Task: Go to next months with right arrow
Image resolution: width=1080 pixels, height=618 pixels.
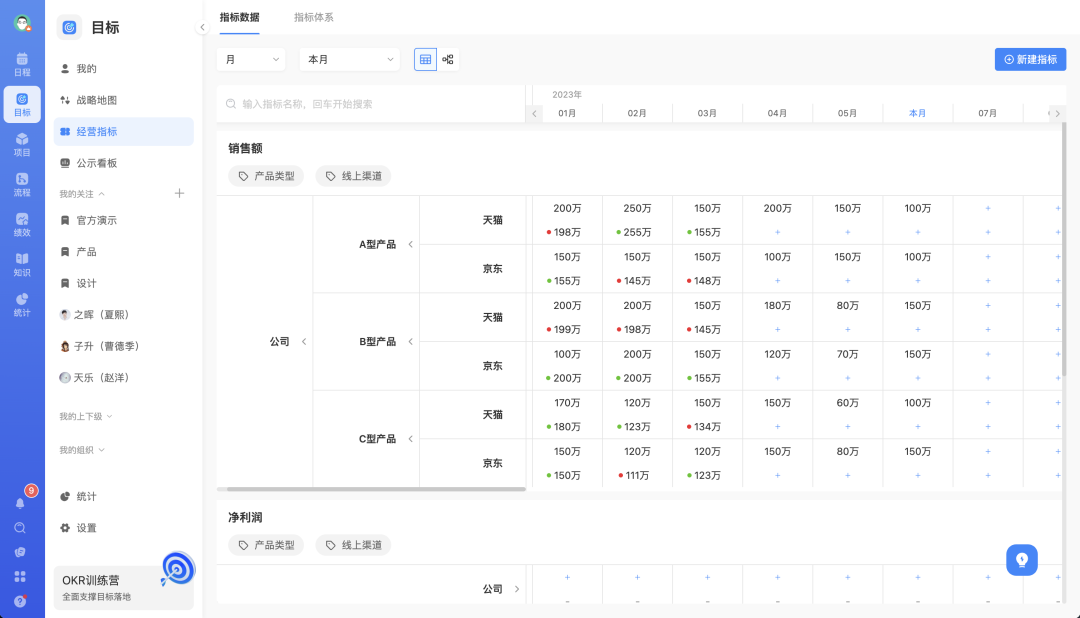Action: pos(1057,113)
